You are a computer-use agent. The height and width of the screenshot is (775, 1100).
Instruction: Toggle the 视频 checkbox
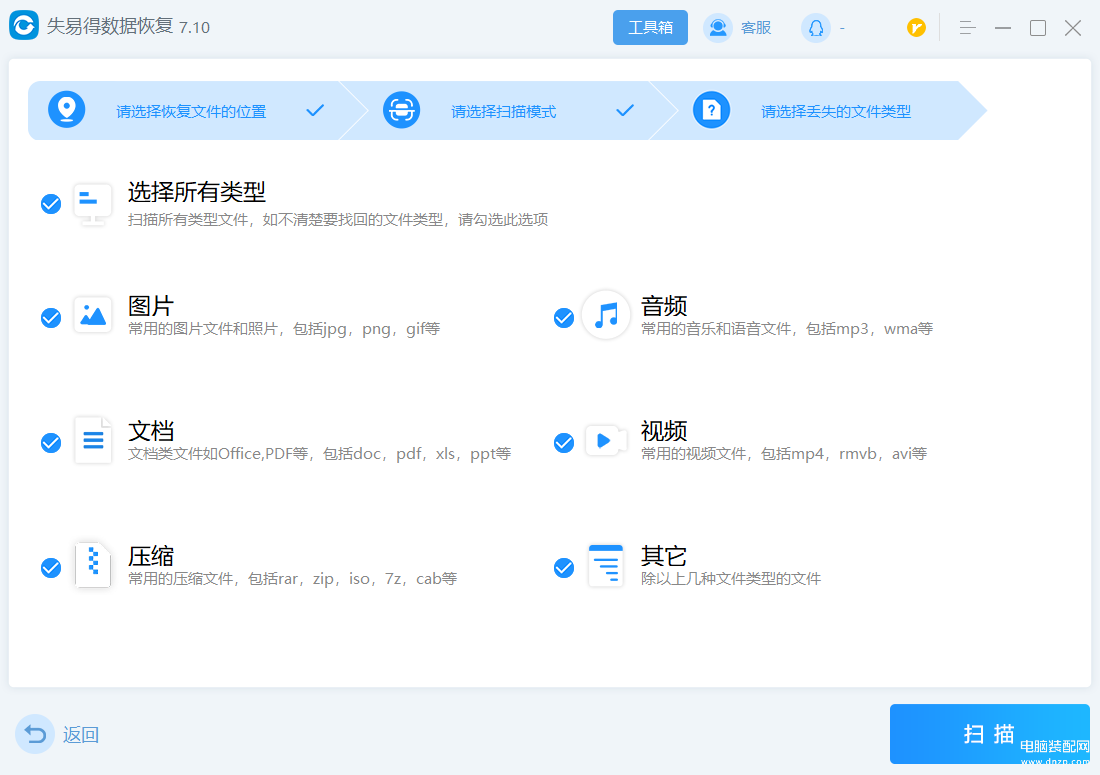pyautogui.click(x=564, y=443)
